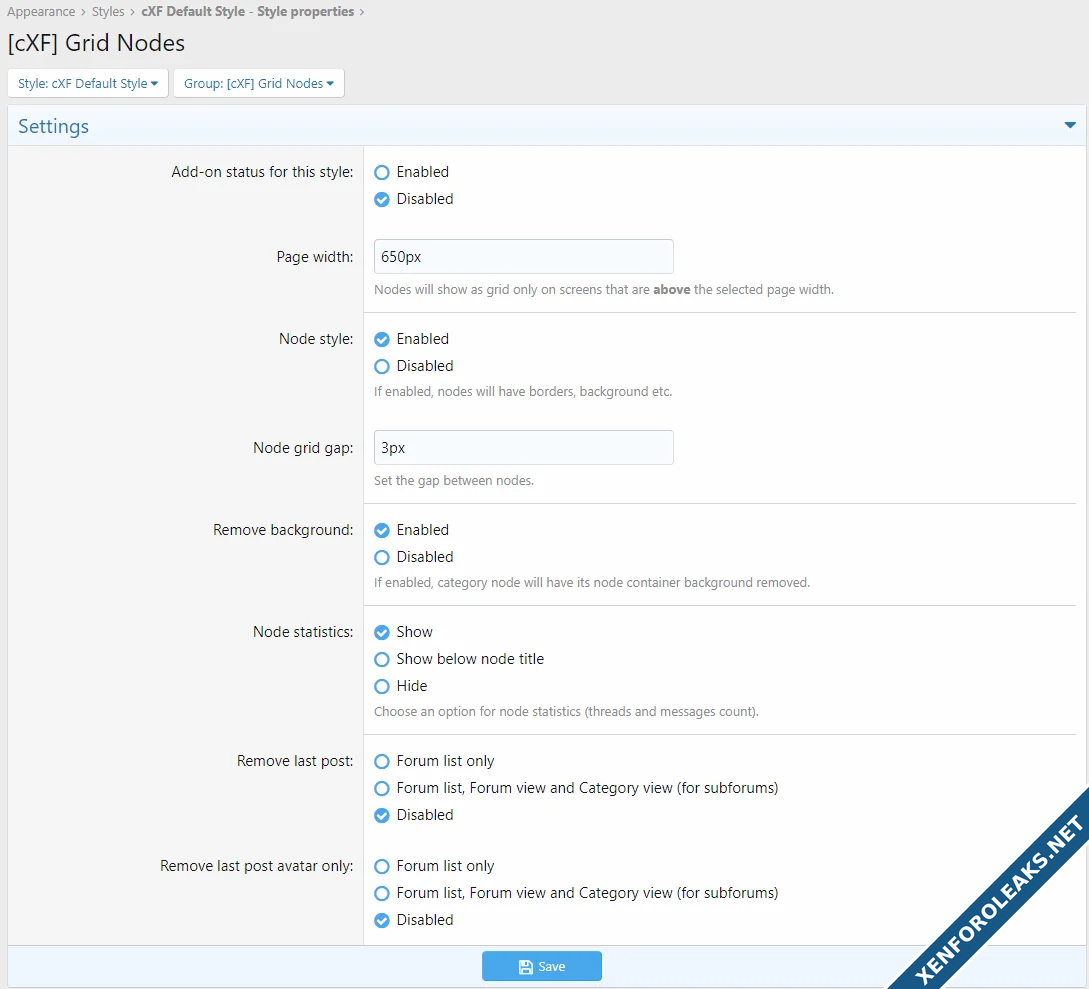Screen dimensions: 1089x989
Task: Select Hide for Node statistics
Action: (x=382, y=687)
